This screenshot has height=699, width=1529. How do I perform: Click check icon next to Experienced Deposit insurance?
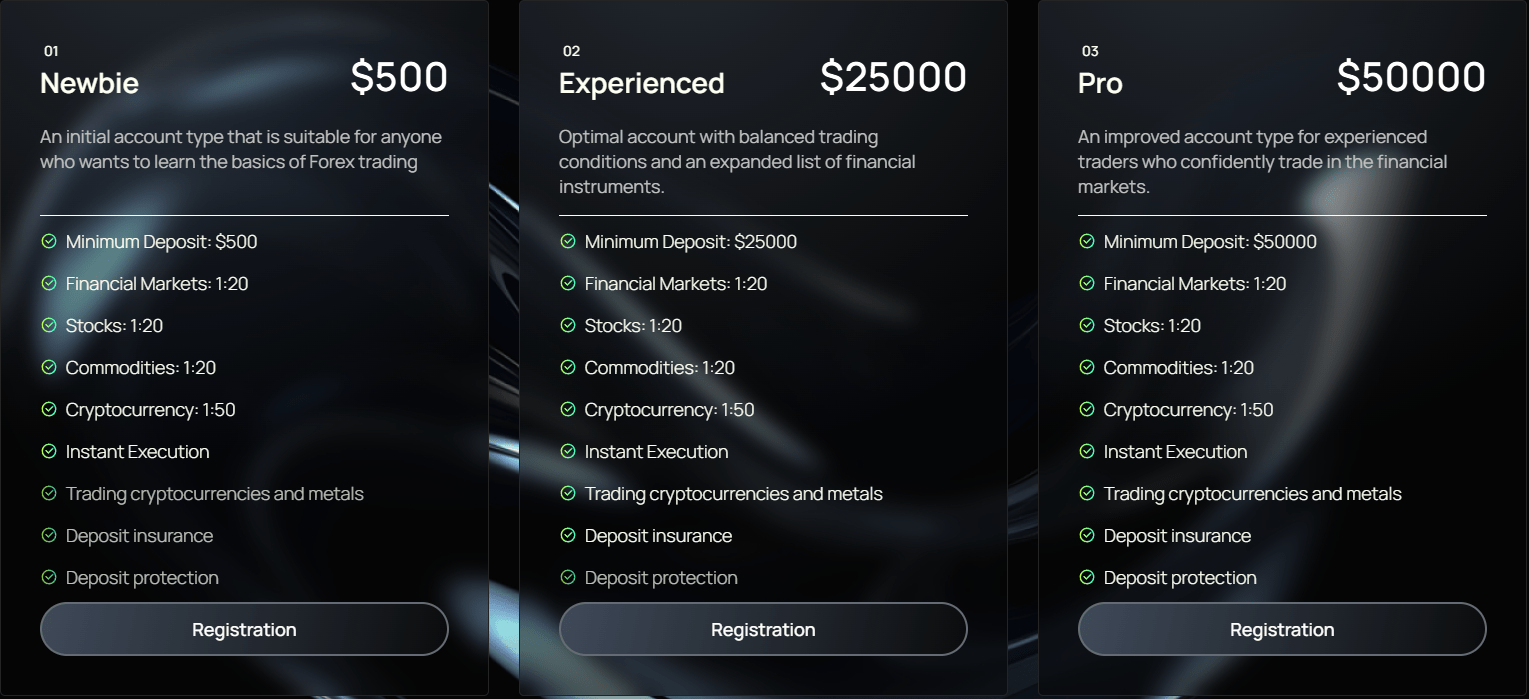click(568, 535)
